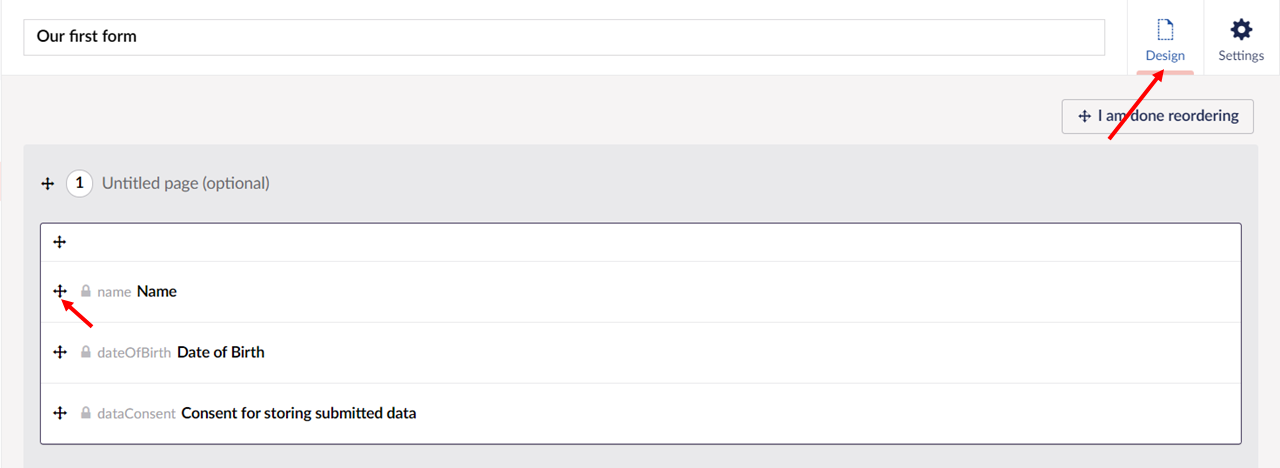Image resolution: width=1280 pixels, height=468 pixels.
Task: Click the lock icon next to name alias
Action: [86, 291]
